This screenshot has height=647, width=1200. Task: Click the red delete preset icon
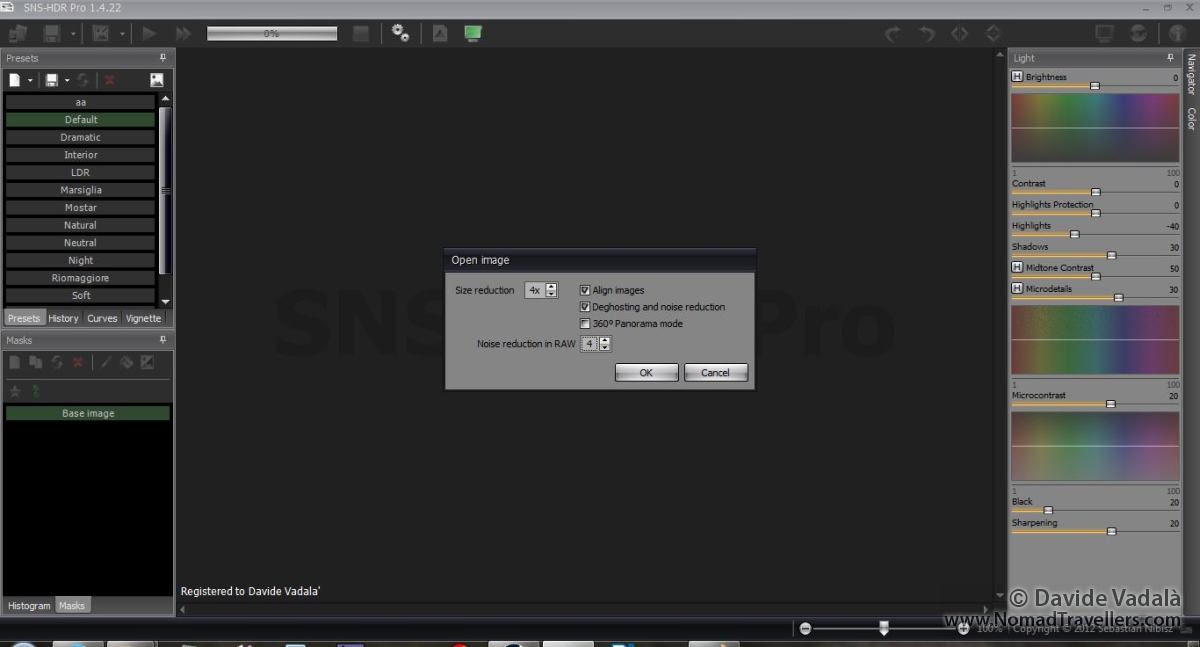coord(109,80)
